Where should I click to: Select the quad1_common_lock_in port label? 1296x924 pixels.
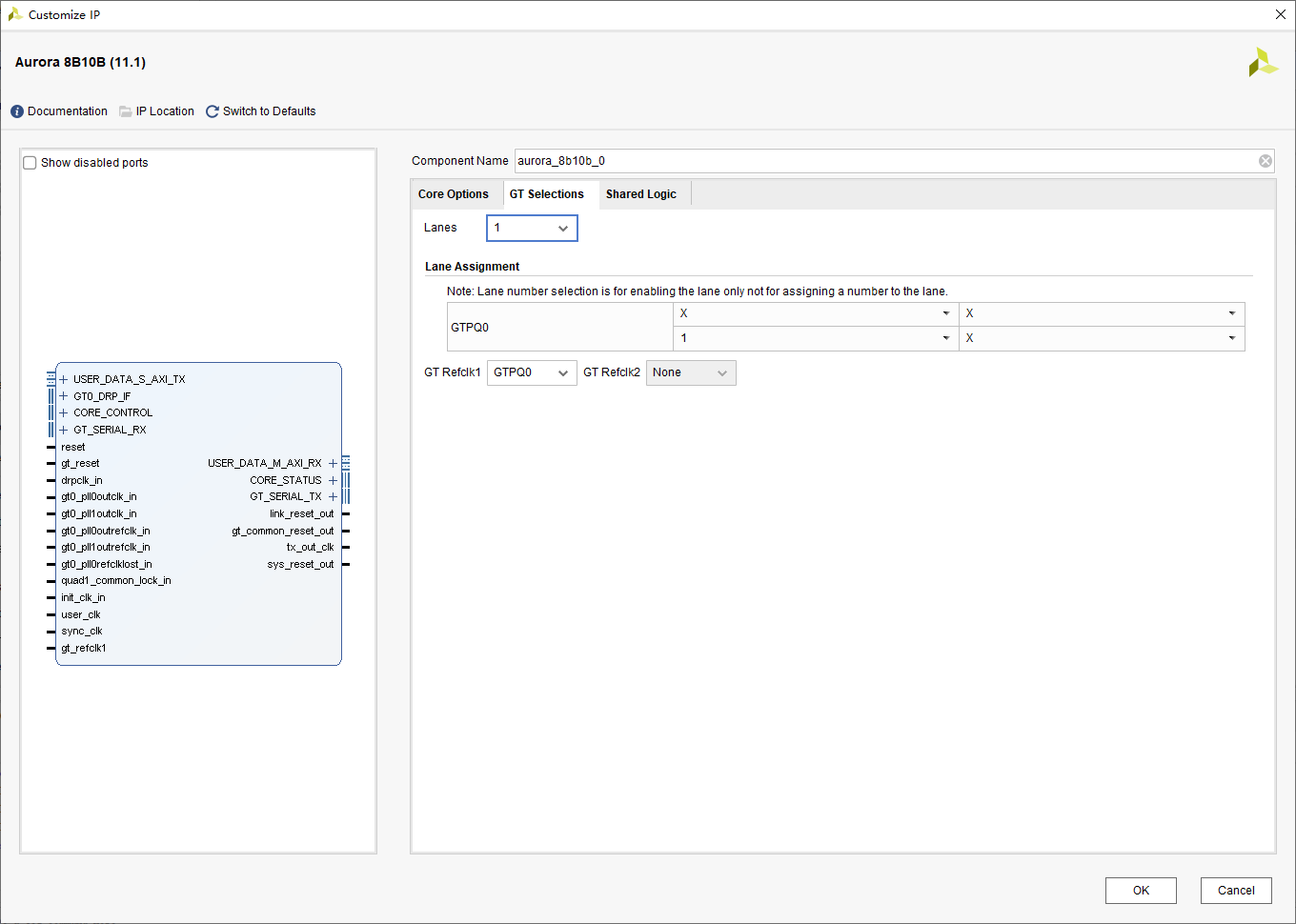coord(116,580)
